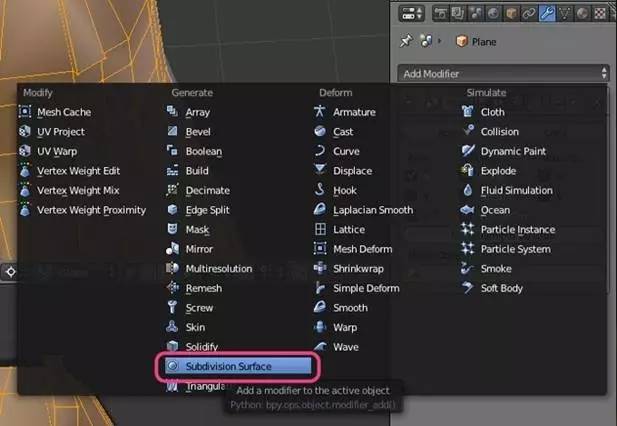Select the Mesh Deform modifier
This screenshot has height=426, width=617.
point(386,249)
